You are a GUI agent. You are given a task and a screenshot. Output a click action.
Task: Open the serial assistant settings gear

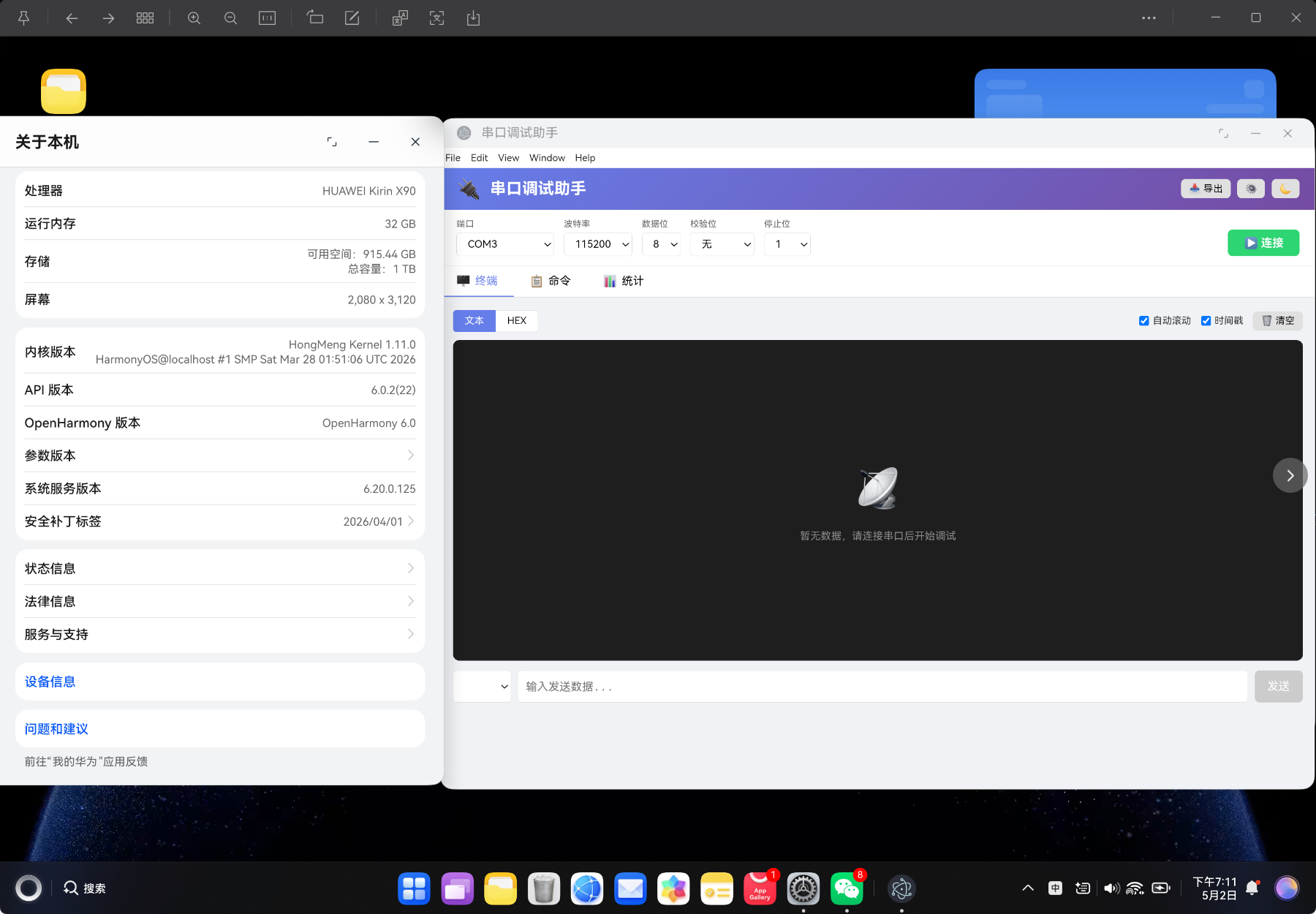click(x=1251, y=189)
